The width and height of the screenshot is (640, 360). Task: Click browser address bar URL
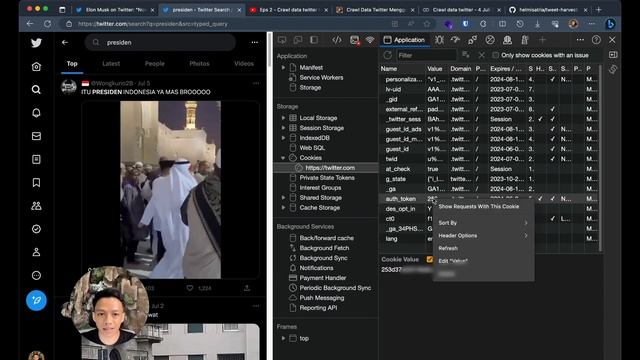click(x=152, y=24)
